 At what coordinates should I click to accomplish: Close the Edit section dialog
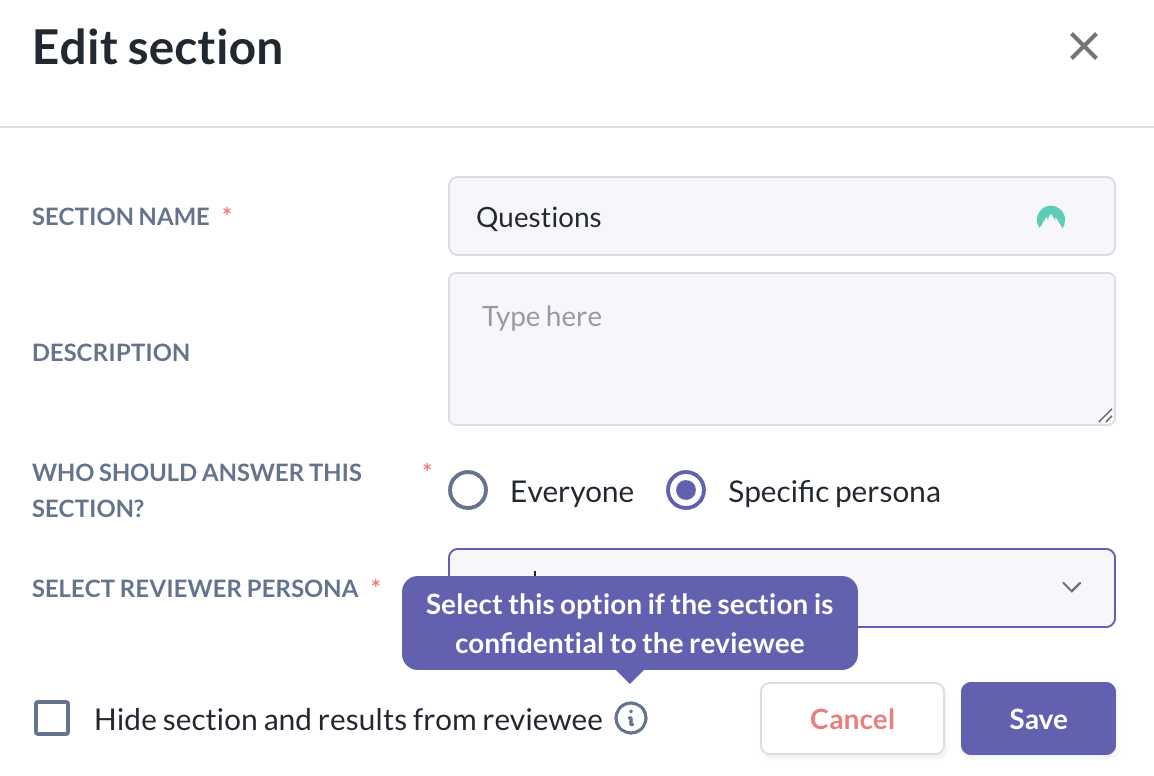(x=1084, y=47)
